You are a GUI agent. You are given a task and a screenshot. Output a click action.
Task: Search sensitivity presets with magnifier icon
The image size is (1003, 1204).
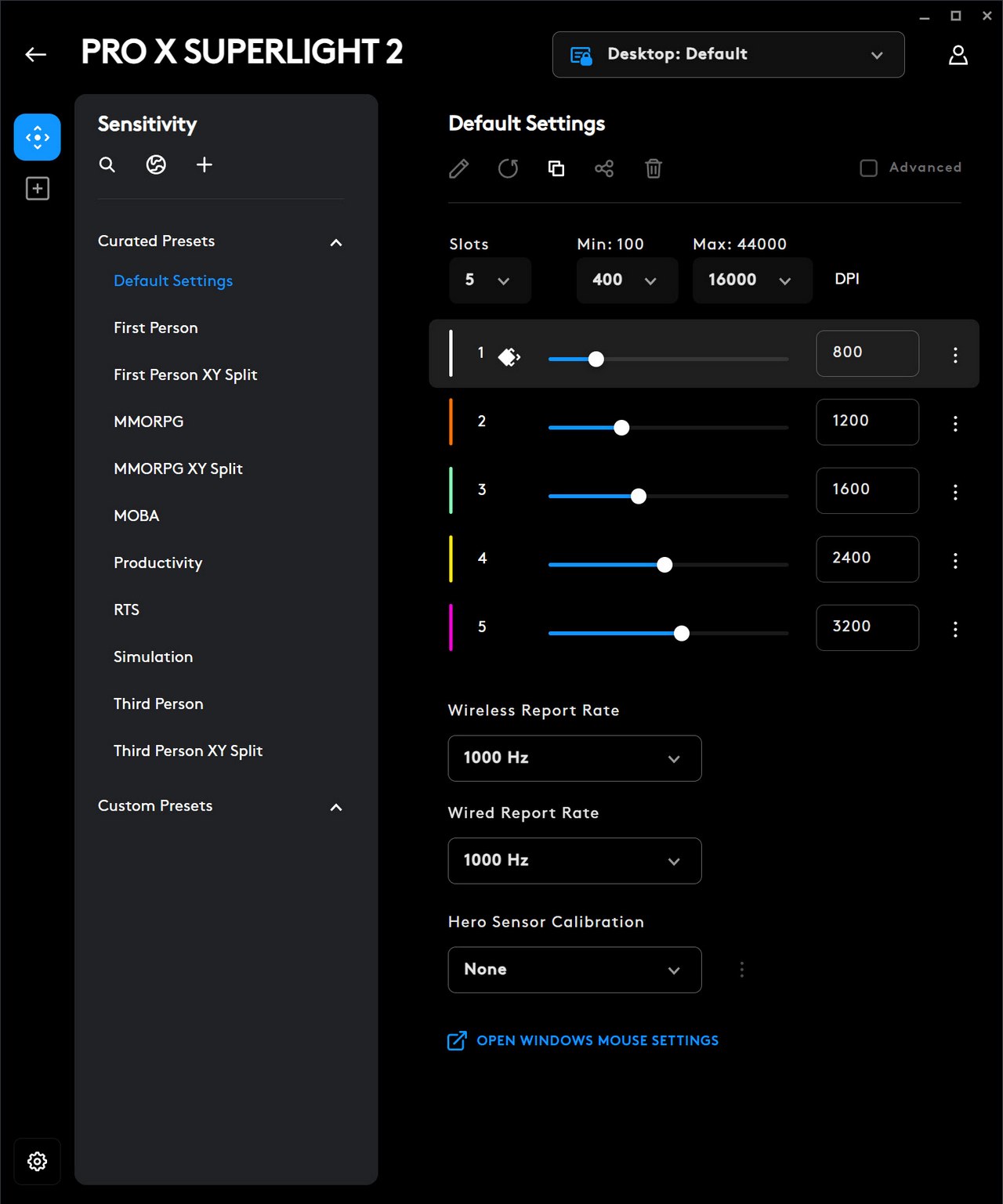(107, 165)
